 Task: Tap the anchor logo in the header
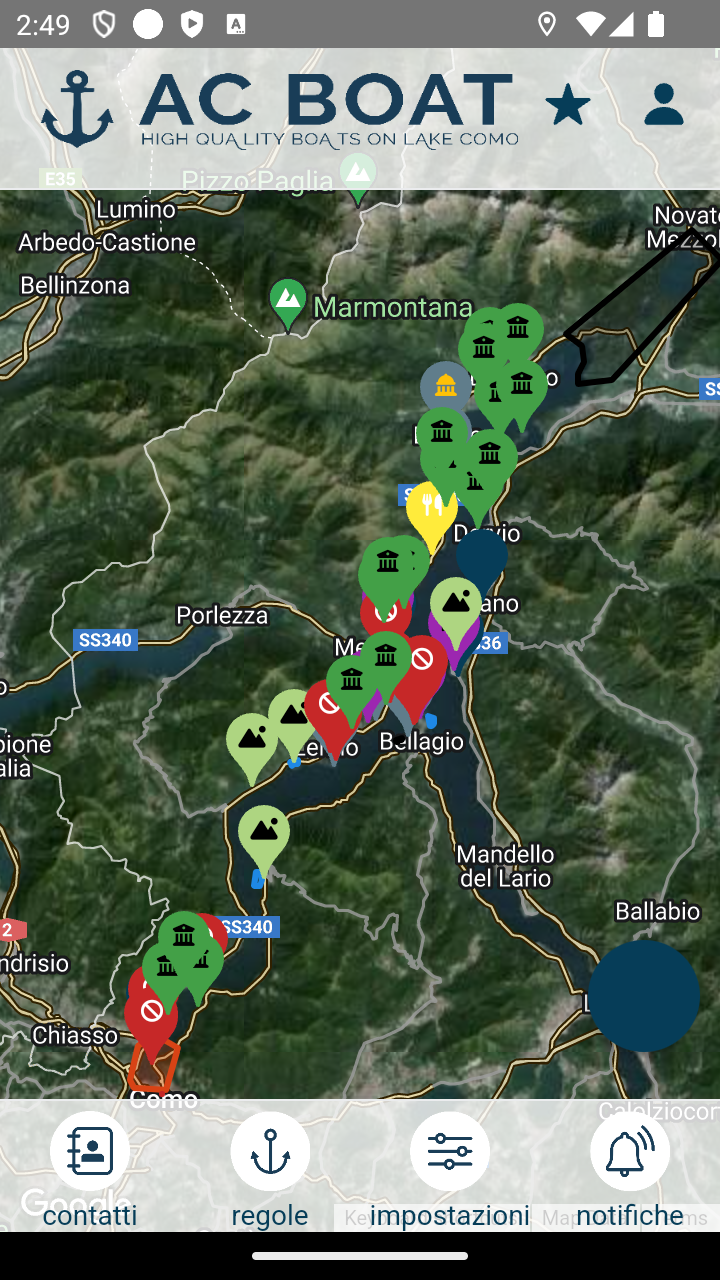pyautogui.click(x=77, y=109)
